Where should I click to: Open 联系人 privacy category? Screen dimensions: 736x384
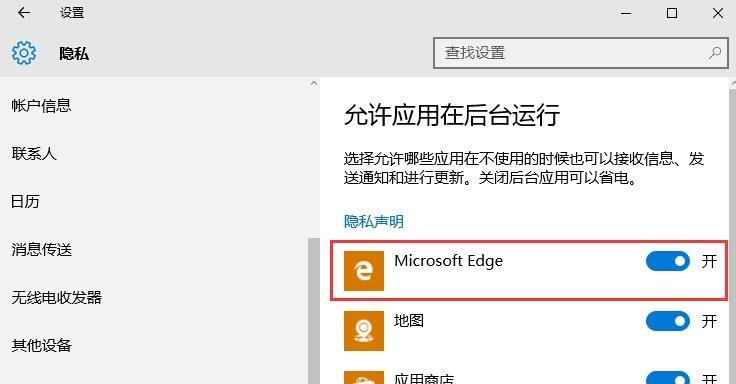tap(34, 154)
